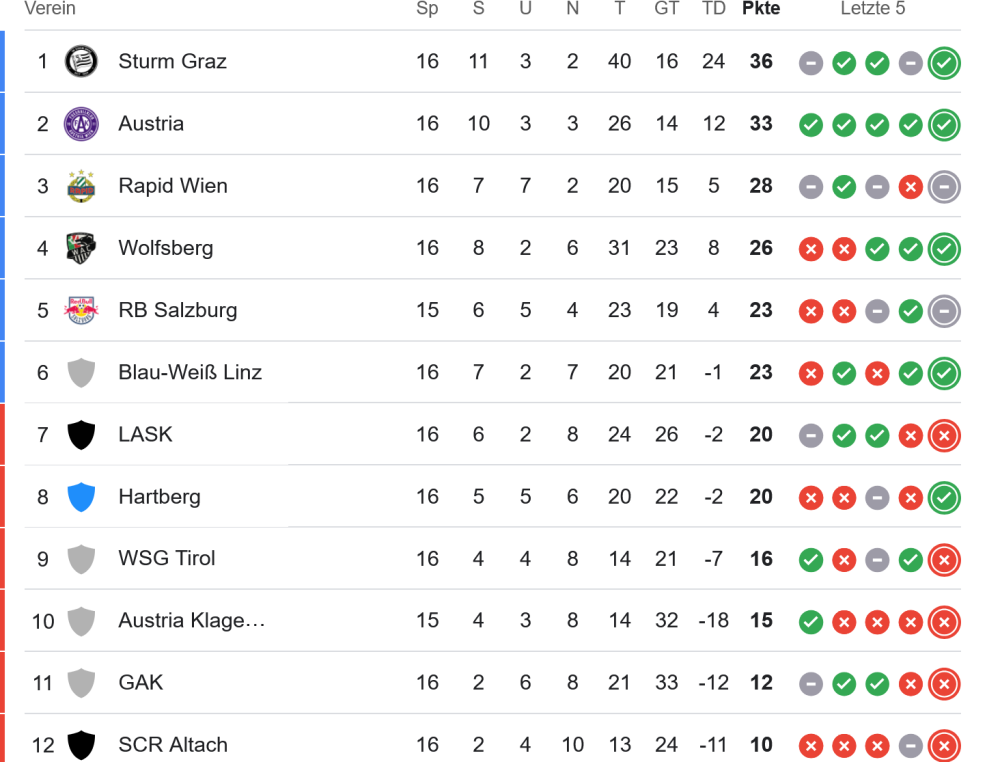Open the WSG Tirol row details
1000x762 pixels.
pyautogui.click(x=168, y=559)
